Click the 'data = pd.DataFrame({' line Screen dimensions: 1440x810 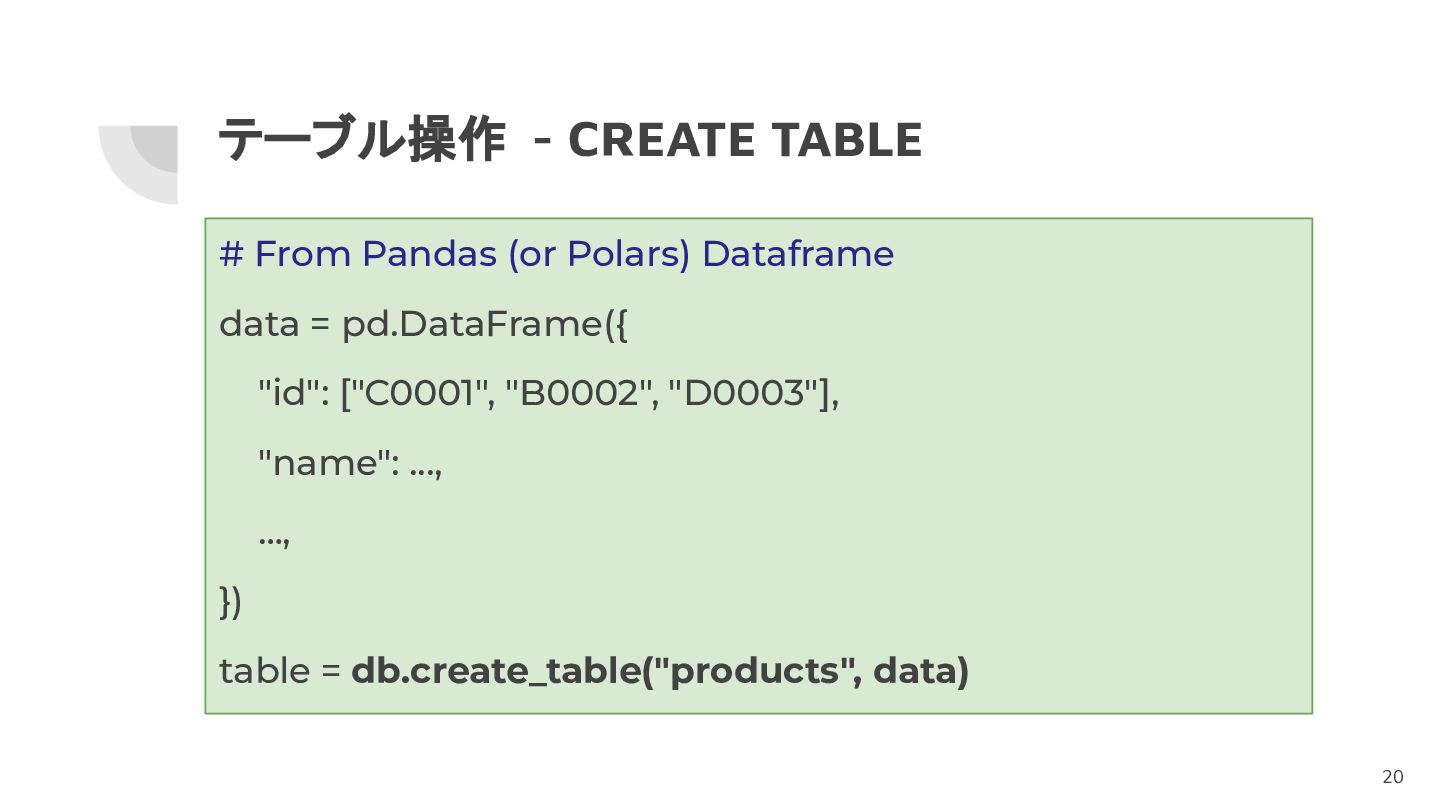click(x=424, y=324)
